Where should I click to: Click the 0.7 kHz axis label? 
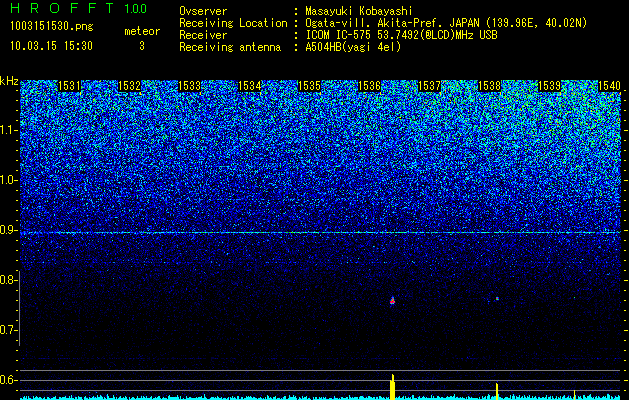(x=7, y=330)
